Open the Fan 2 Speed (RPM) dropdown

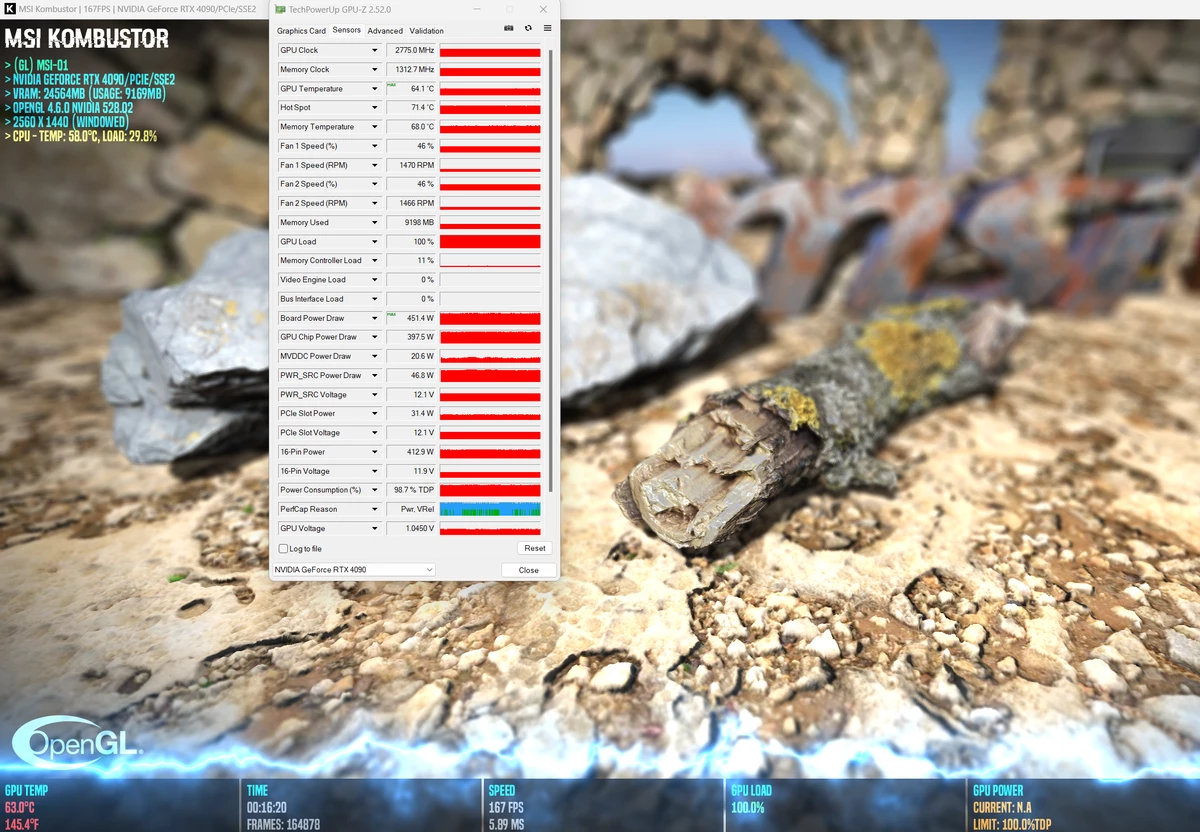pyautogui.click(x=375, y=203)
